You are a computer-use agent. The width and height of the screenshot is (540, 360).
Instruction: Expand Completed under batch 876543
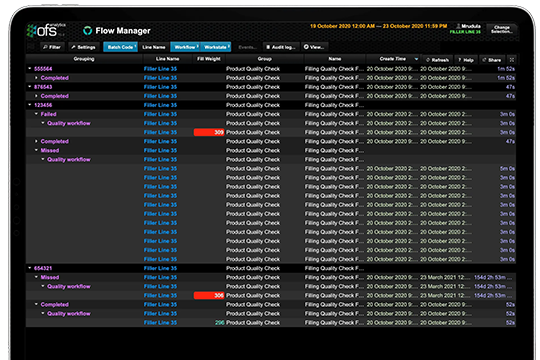[x=36, y=96]
